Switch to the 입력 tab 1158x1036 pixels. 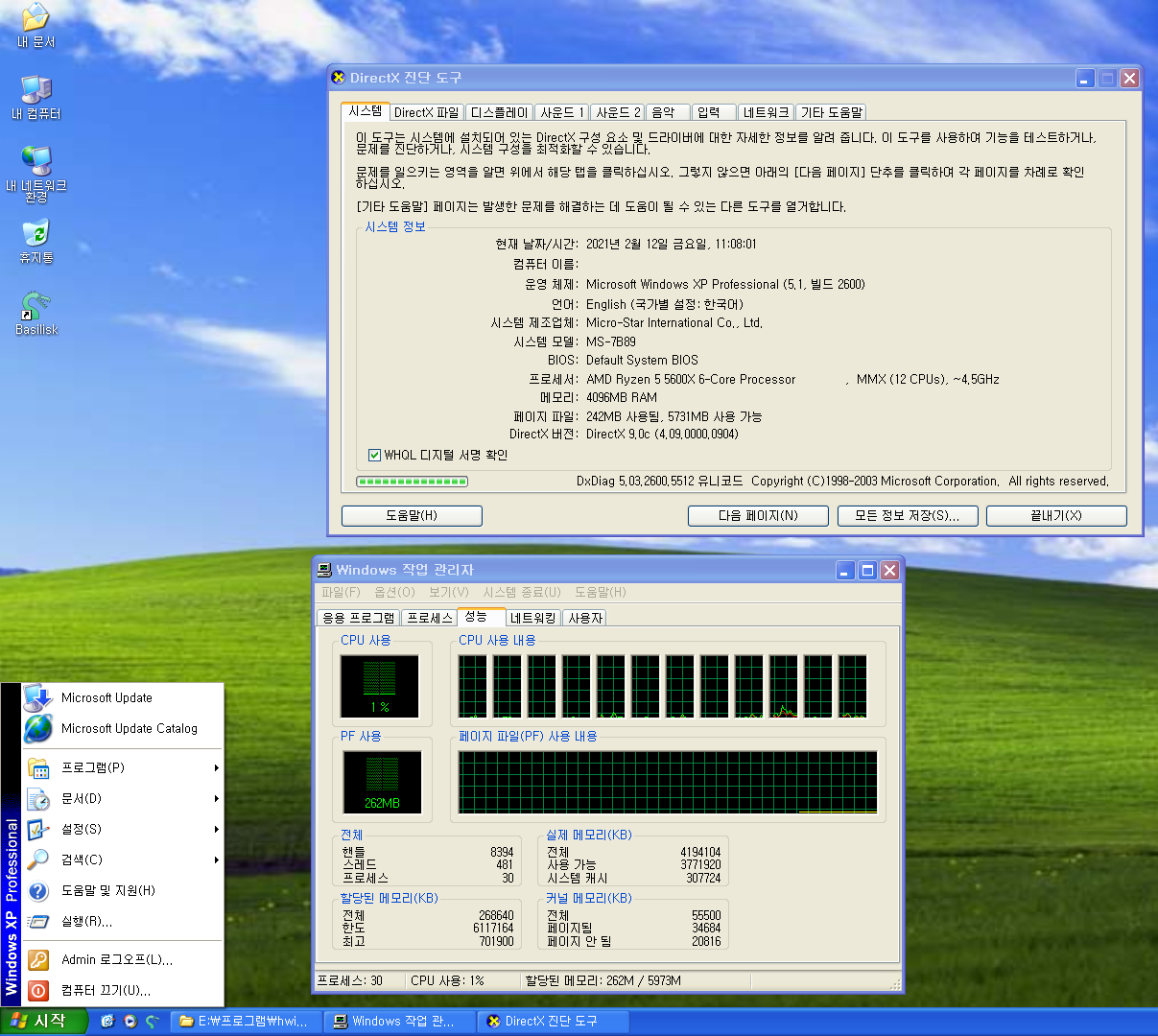(714, 112)
